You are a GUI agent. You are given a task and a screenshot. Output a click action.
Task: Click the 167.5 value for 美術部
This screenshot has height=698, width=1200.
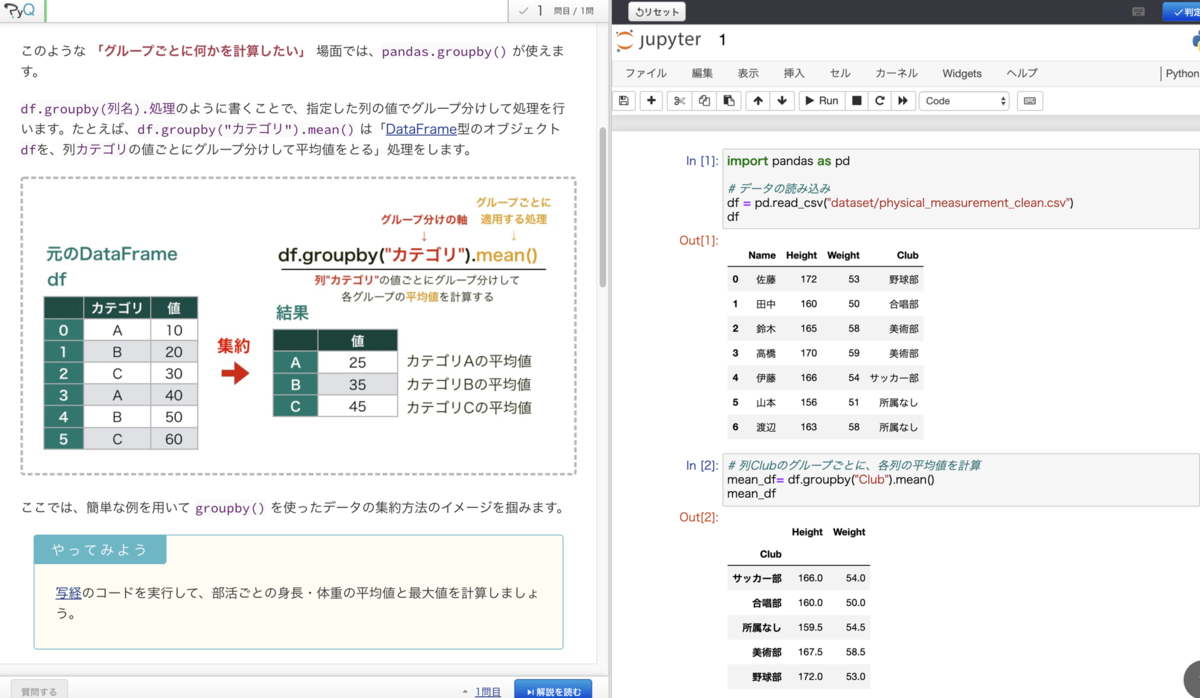click(808, 652)
